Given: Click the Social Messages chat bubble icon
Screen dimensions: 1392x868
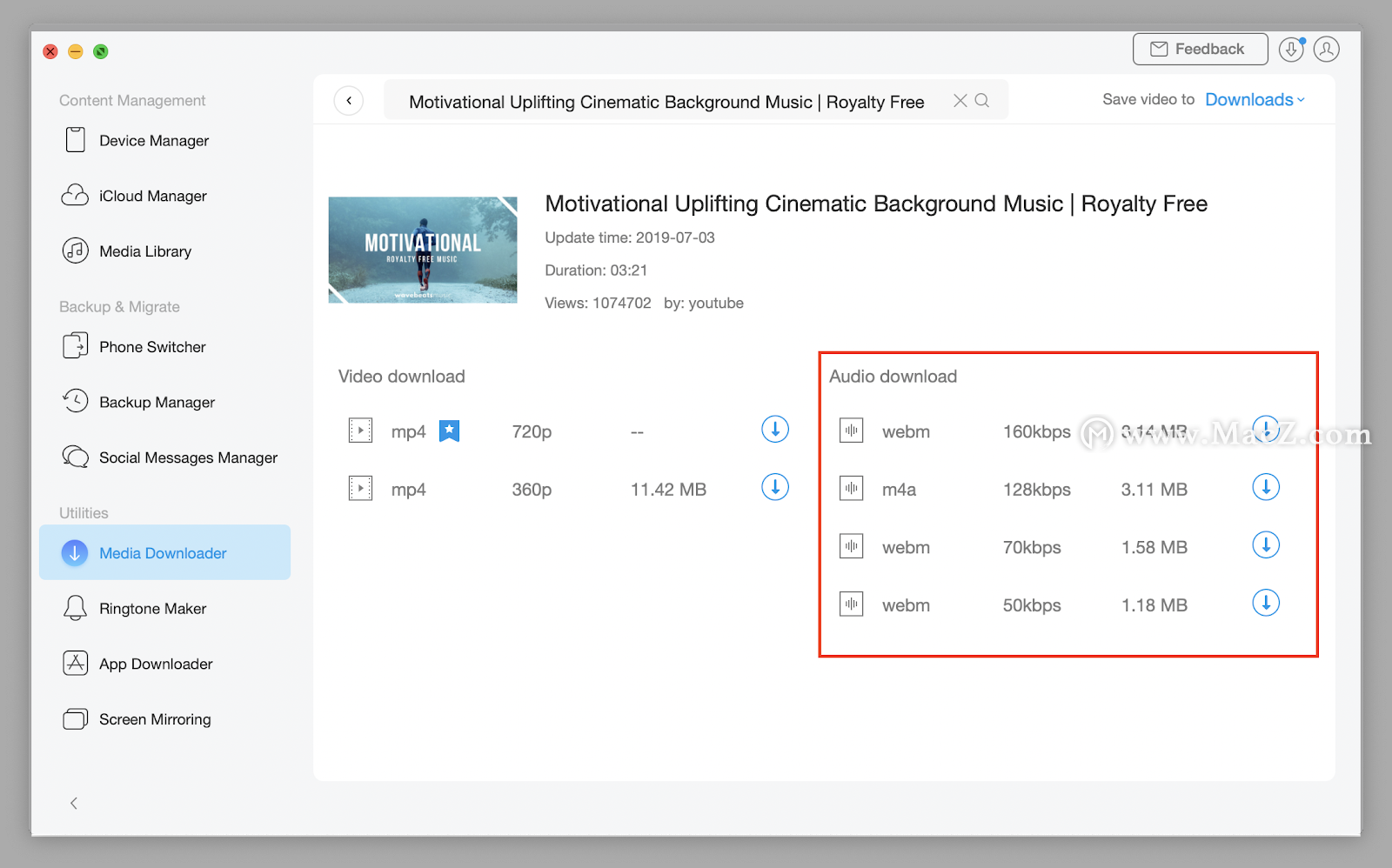Looking at the screenshot, I should point(76,457).
